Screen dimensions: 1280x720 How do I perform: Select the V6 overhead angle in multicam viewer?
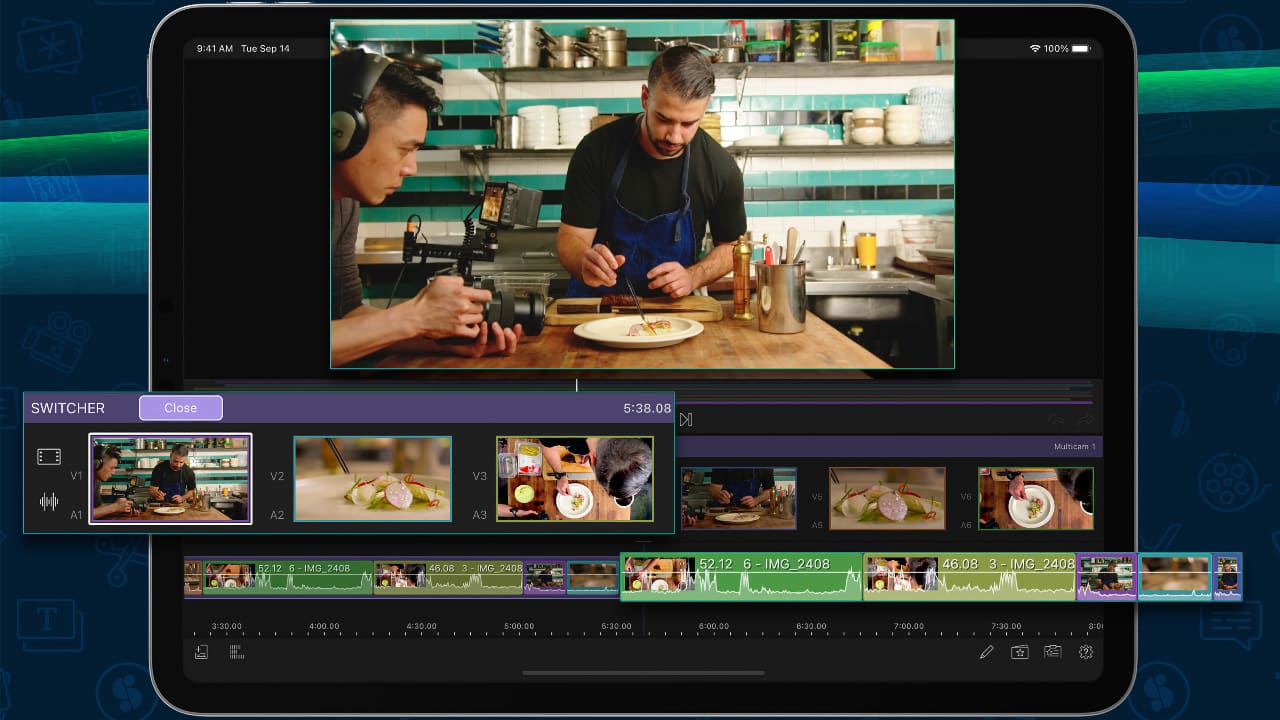click(1035, 498)
